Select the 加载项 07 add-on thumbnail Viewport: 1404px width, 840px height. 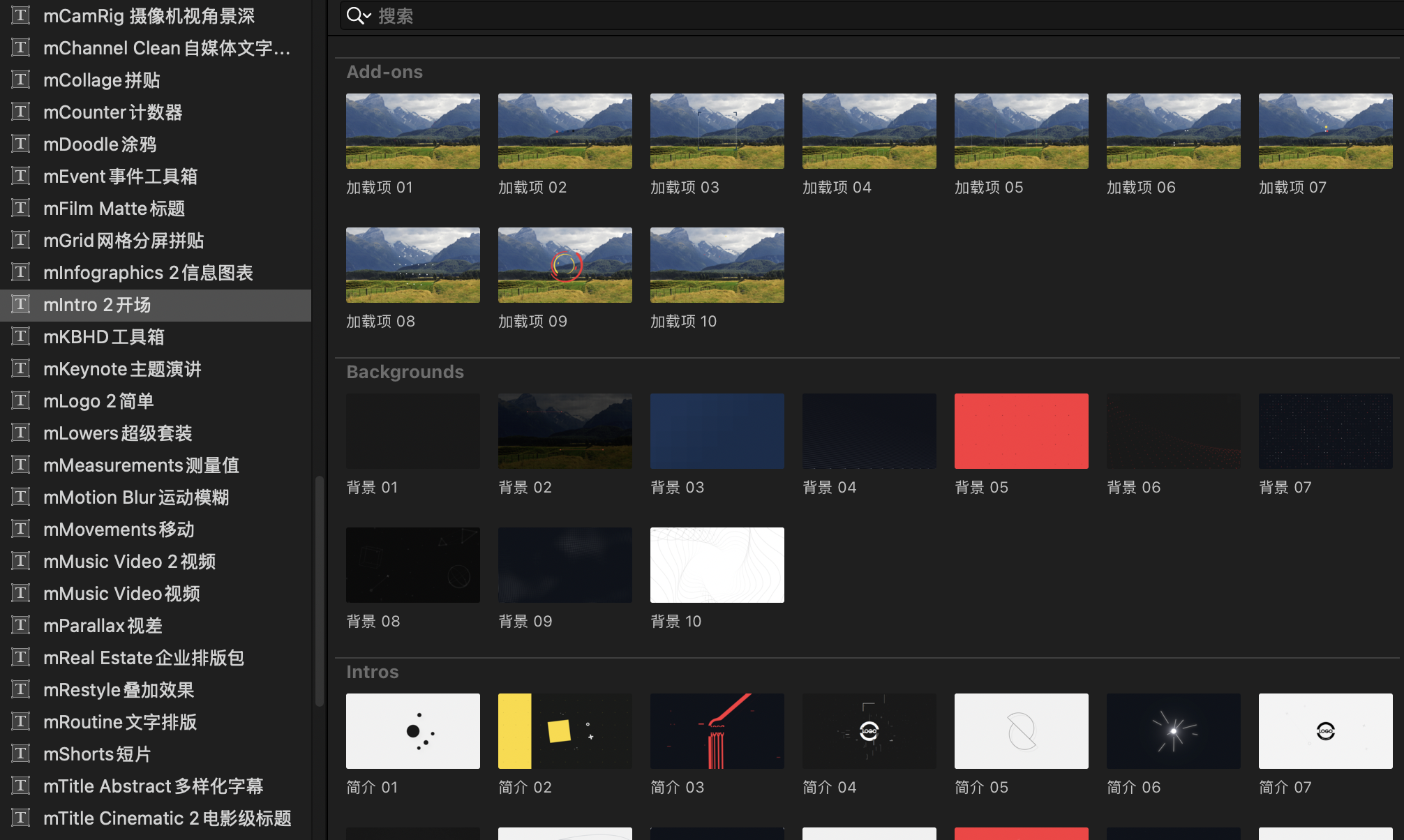coord(1326,131)
